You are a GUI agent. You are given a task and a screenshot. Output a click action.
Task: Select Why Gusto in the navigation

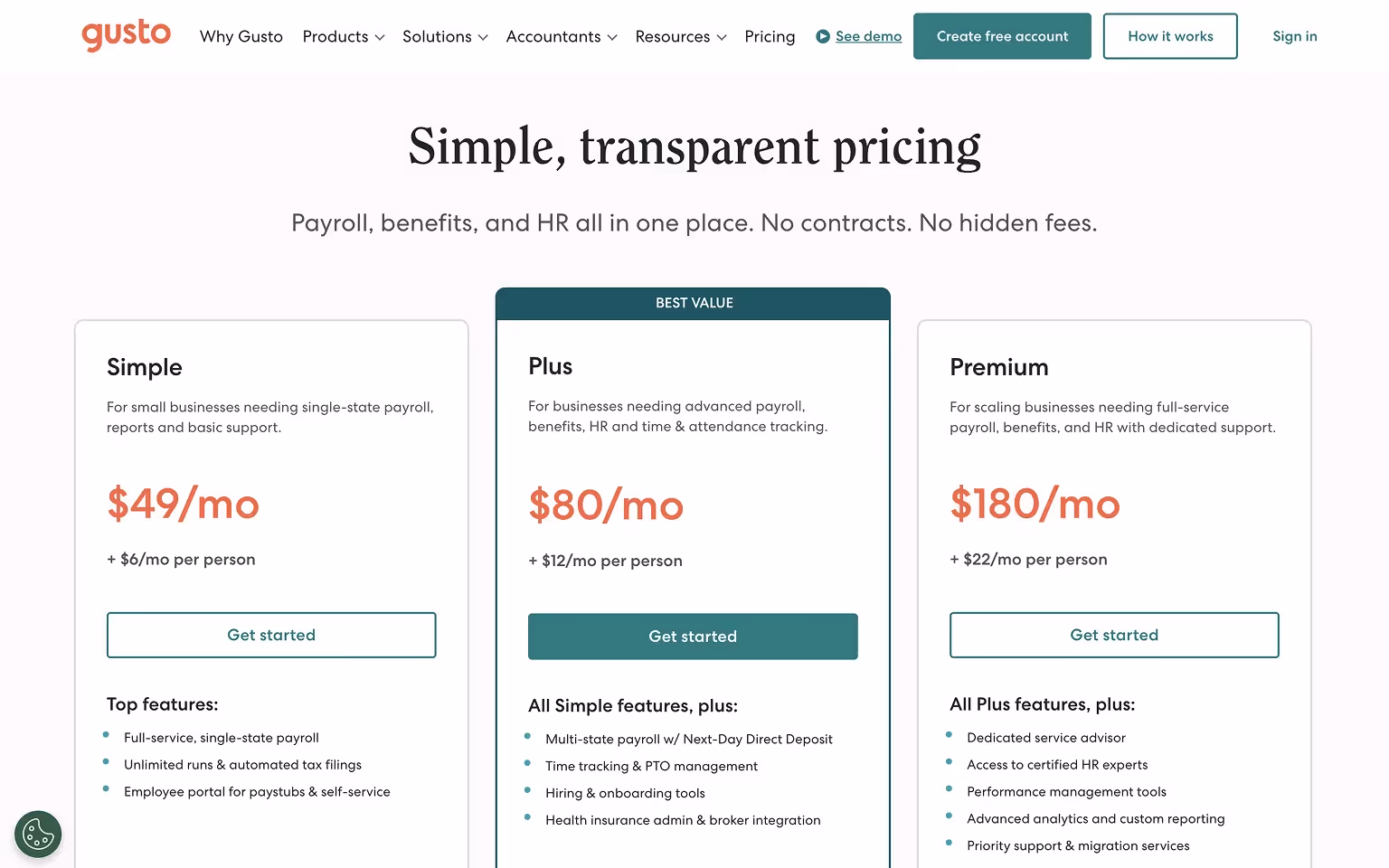pyautogui.click(x=241, y=36)
